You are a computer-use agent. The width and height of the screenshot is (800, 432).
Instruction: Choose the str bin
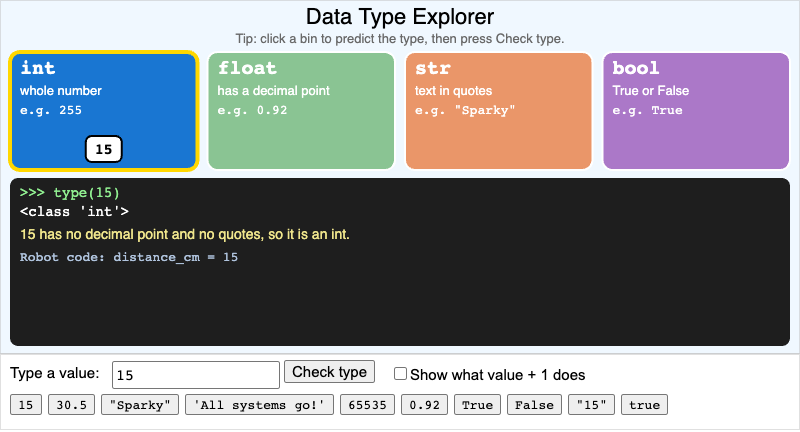(x=498, y=111)
